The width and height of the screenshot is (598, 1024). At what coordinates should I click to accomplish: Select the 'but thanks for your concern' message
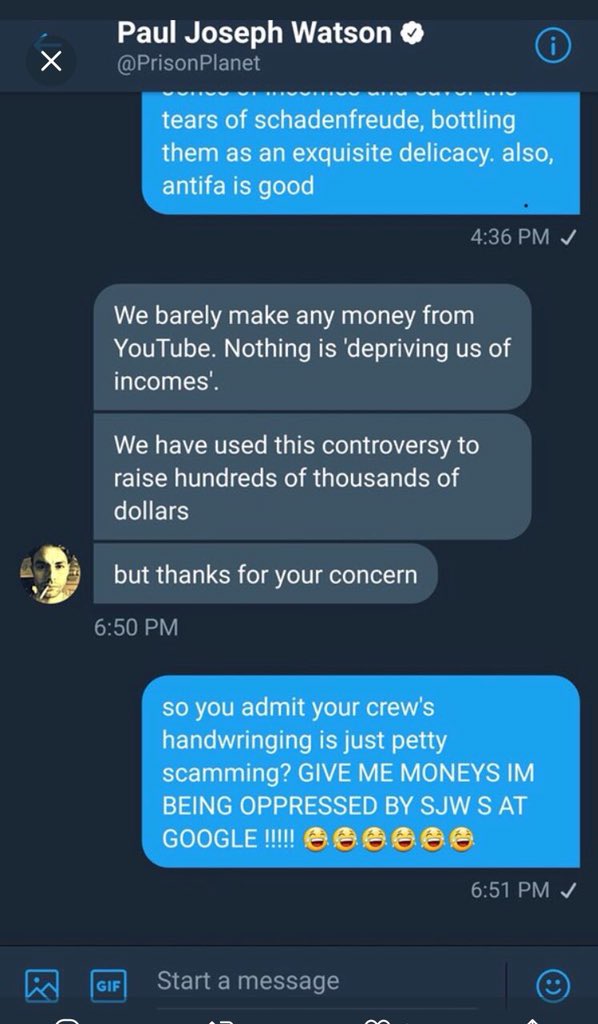[x=265, y=574]
